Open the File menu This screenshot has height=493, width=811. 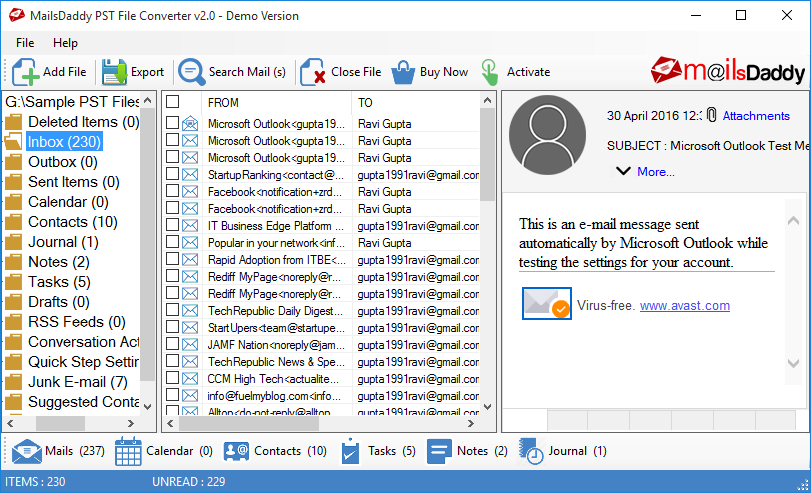click(x=25, y=43)
